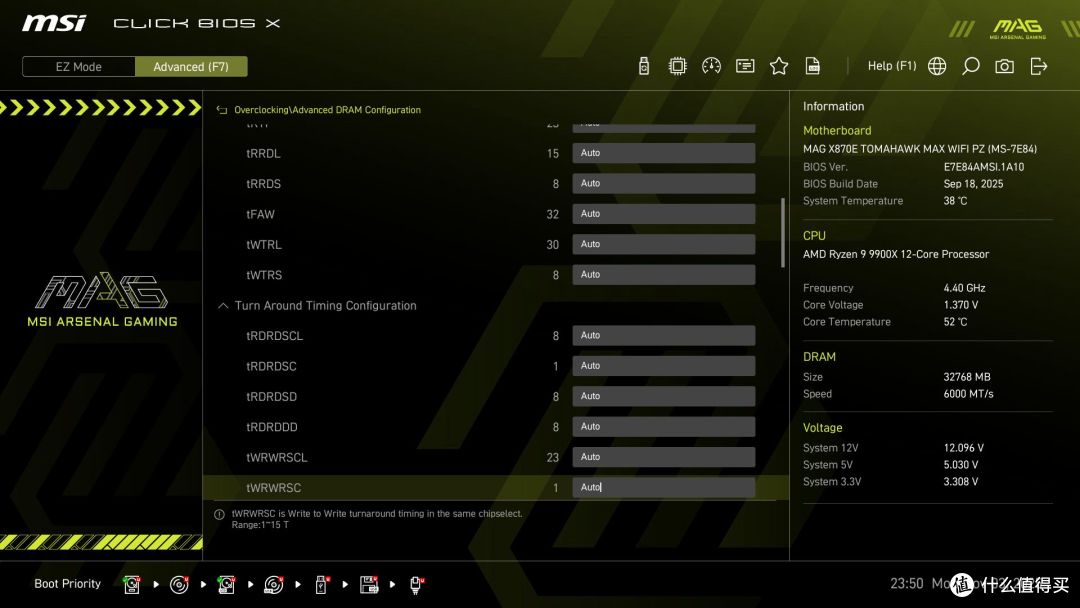Screen dimensions: 1080x608
Task: Click the info icon beside tWRWRSC description
Action: tap(220, 514)
